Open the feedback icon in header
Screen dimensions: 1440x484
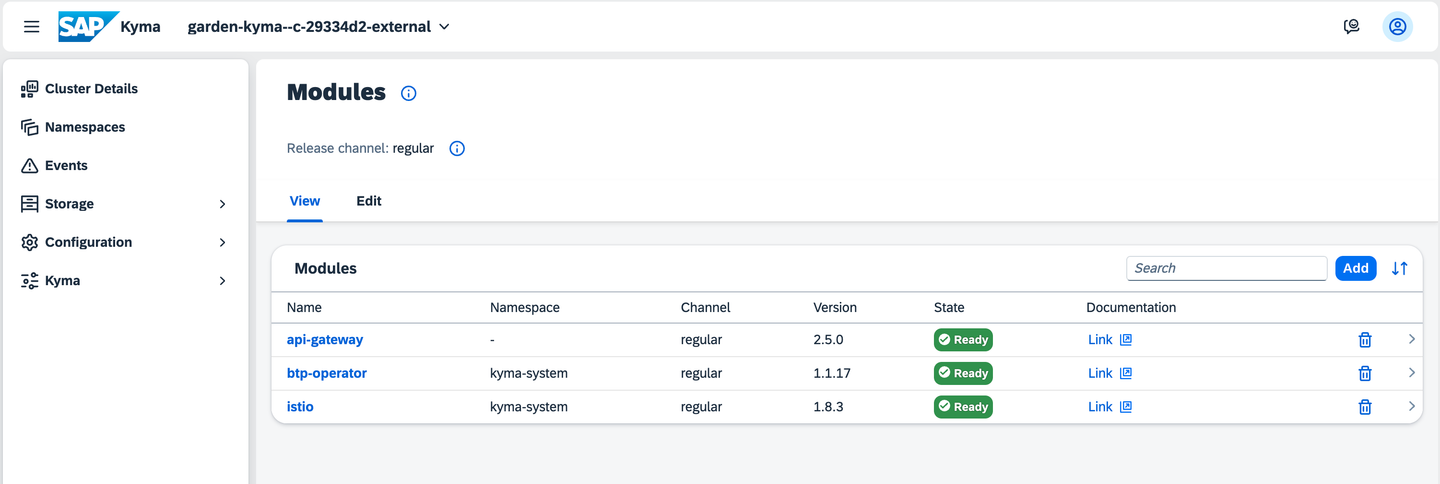coord(1352,27)
